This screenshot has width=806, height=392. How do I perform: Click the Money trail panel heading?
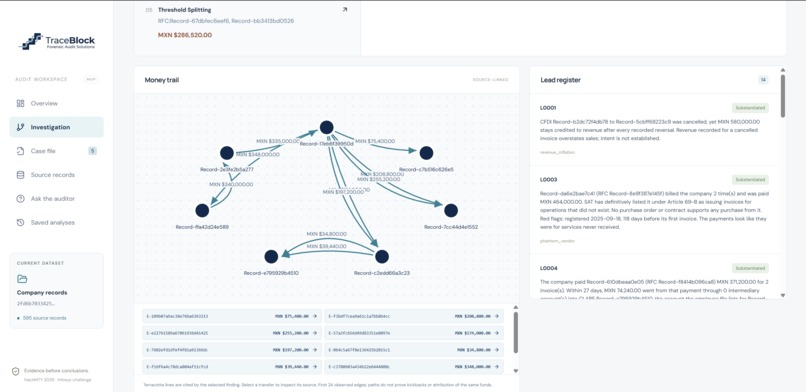pos(162,80)
